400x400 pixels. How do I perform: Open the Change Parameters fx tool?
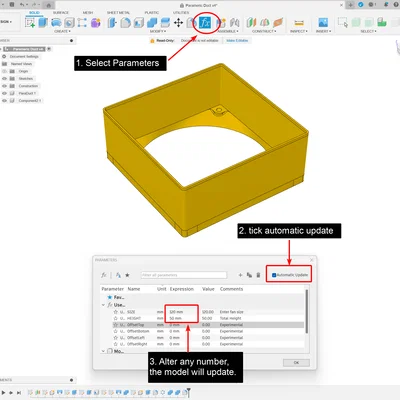click(x=205, y=23)
